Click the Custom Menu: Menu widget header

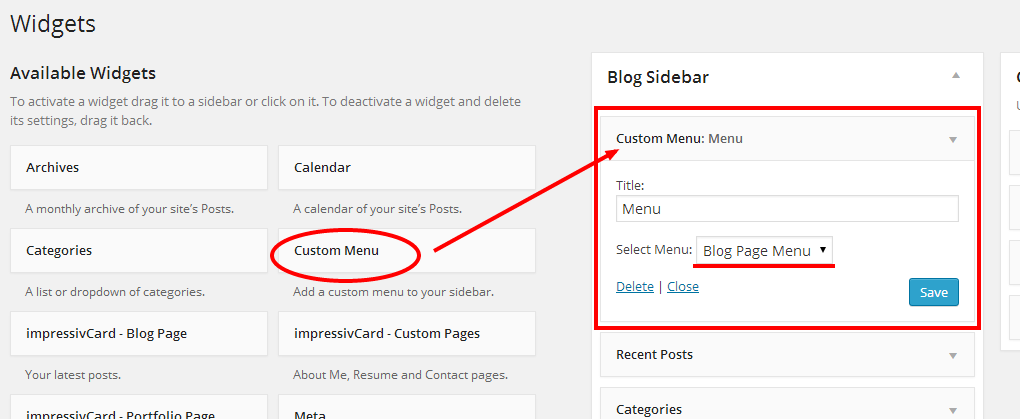pos(680,139)
